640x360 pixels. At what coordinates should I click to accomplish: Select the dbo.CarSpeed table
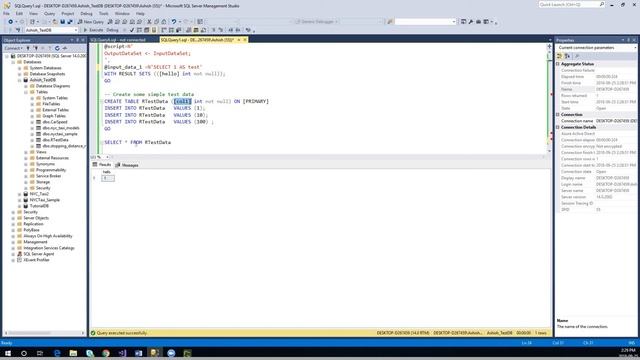[x=55, y=122]
